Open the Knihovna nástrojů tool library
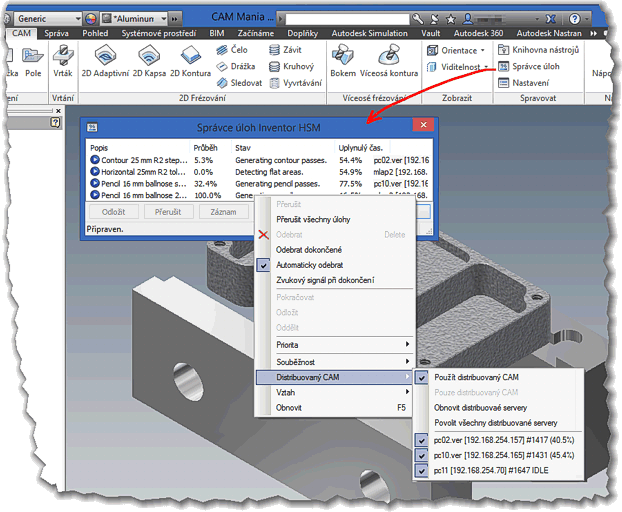Viewport: 622px width, 512px height. click(538, 50)
